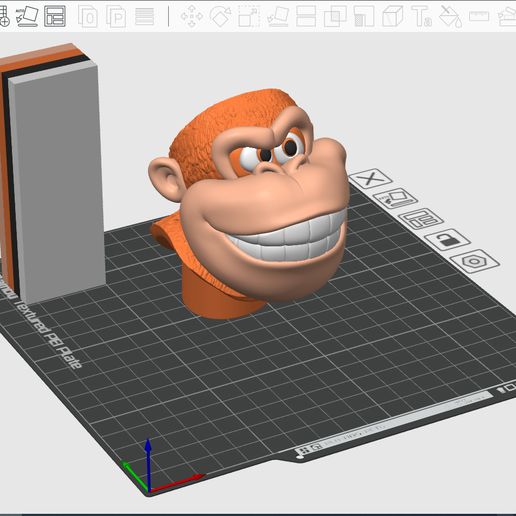Screen dimensions: 516x516
Task: Toggle the plate lock icon
Action: click(447, 239)
